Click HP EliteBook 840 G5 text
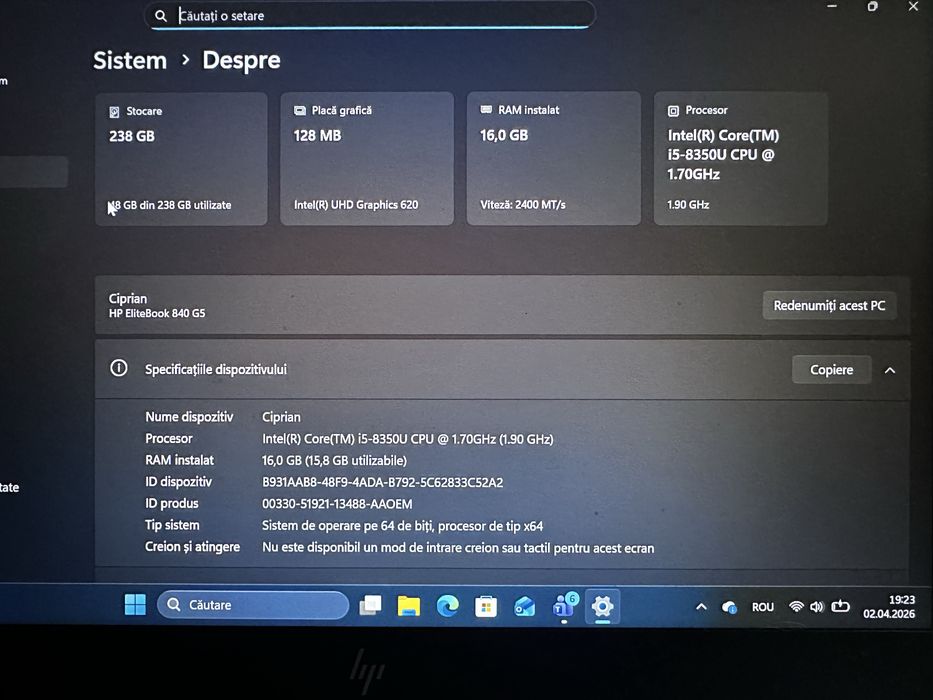The height and width of the screenshot is (700, 933). (156, 313)
